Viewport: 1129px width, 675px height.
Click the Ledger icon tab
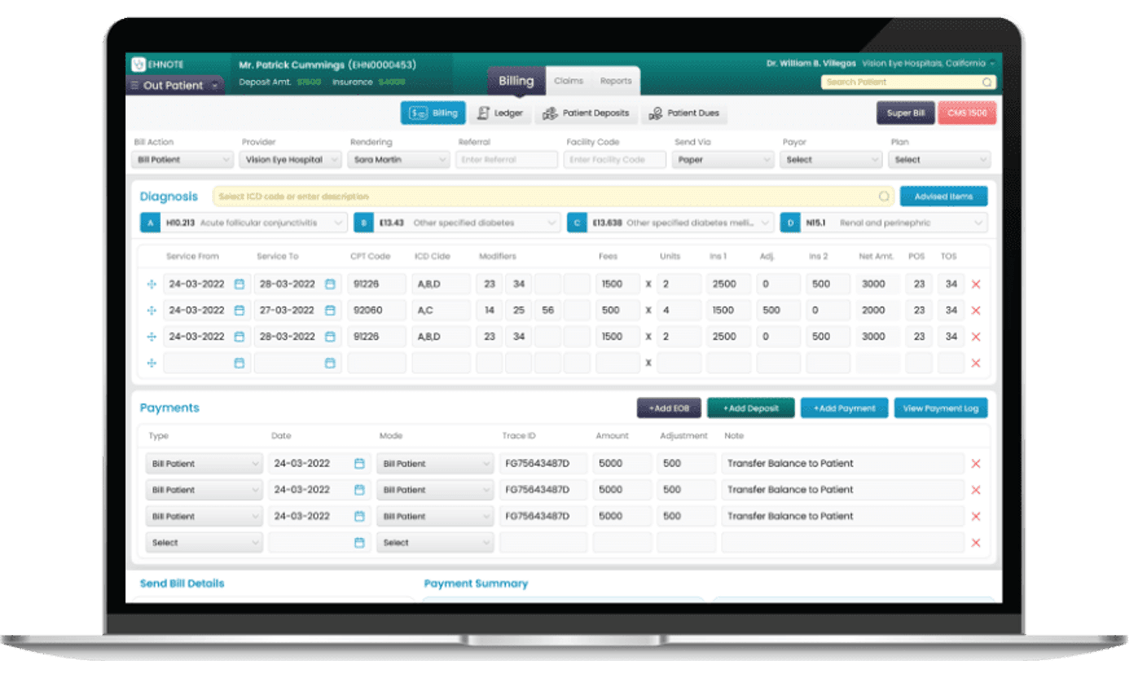tap(500, 113)
